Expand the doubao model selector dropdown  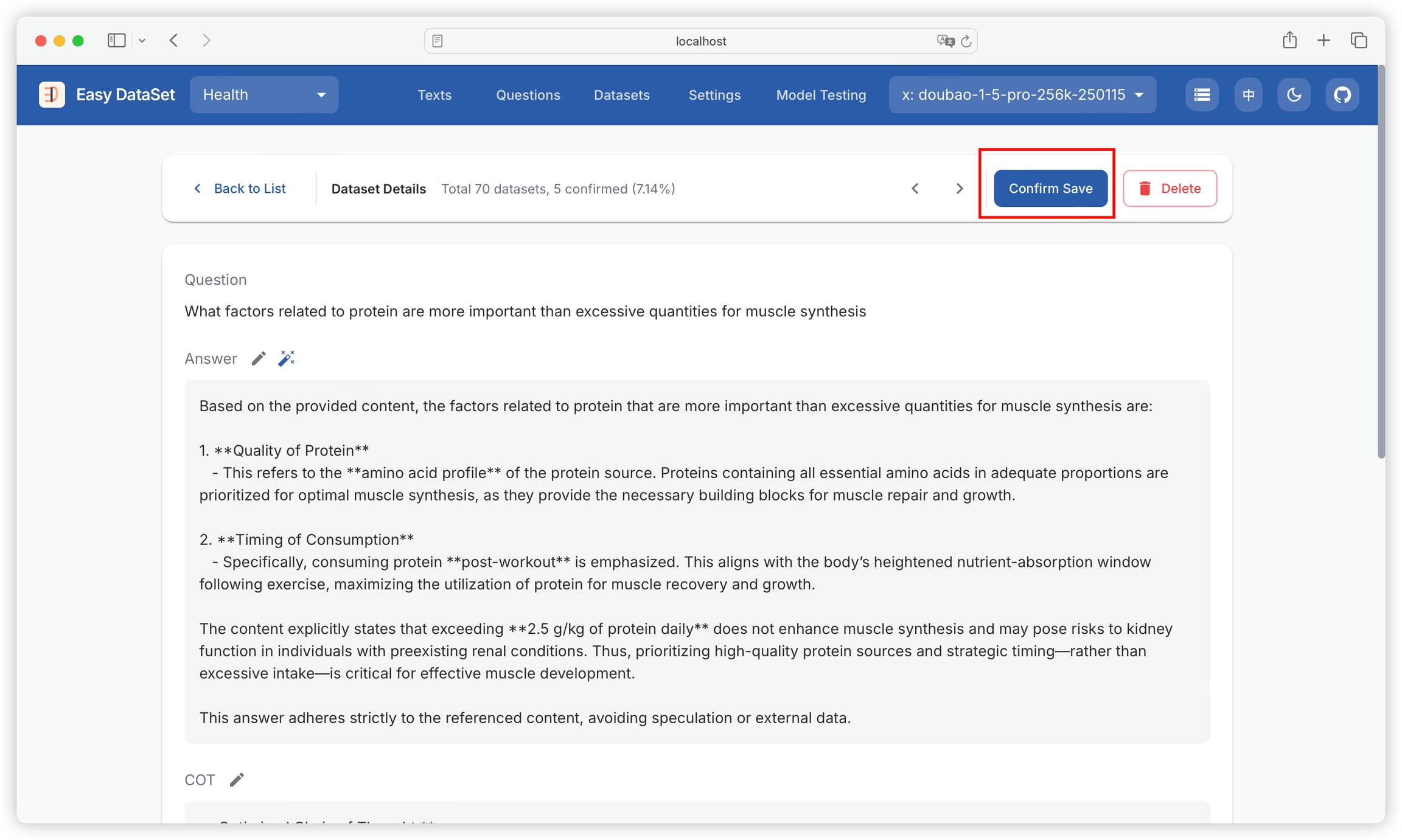(x=1022, y=95)
